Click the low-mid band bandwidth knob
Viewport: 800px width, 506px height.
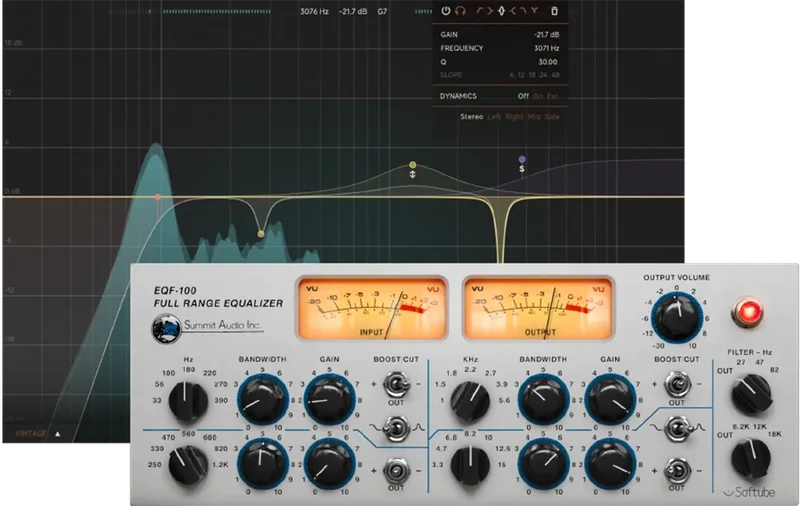tap(262, 464)
